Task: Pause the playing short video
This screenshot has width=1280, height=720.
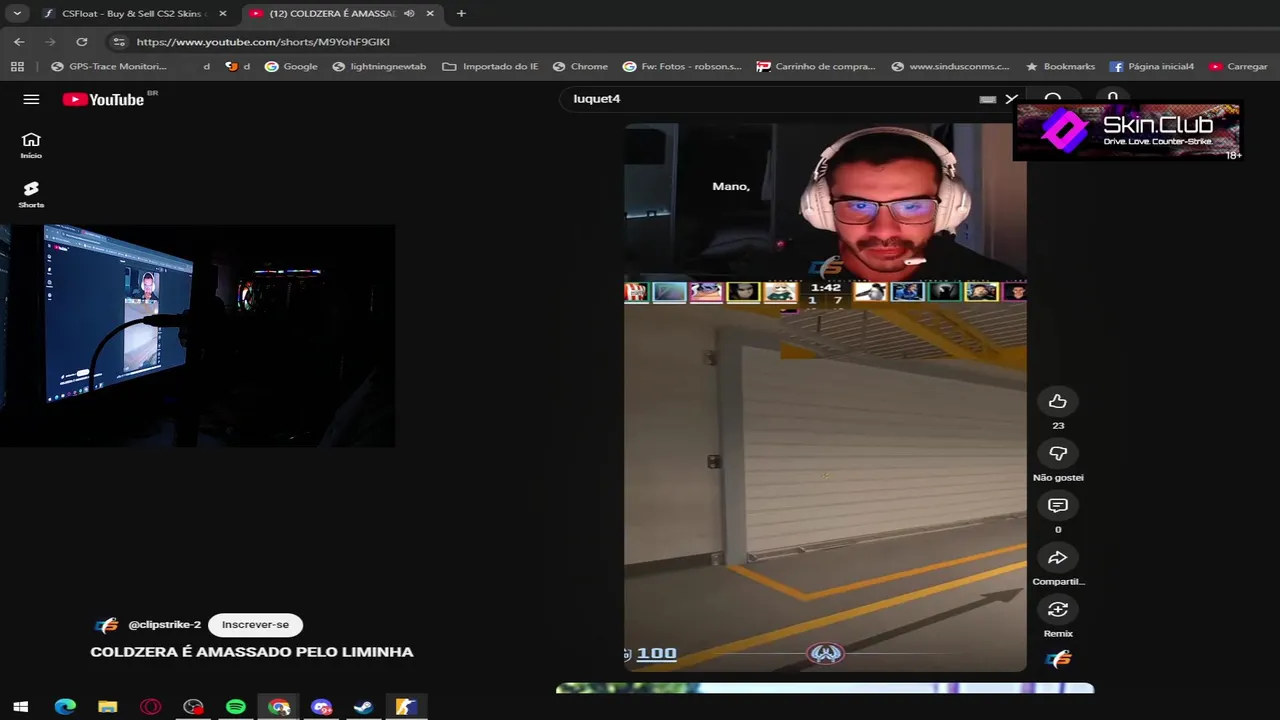Action: [825, 397]
